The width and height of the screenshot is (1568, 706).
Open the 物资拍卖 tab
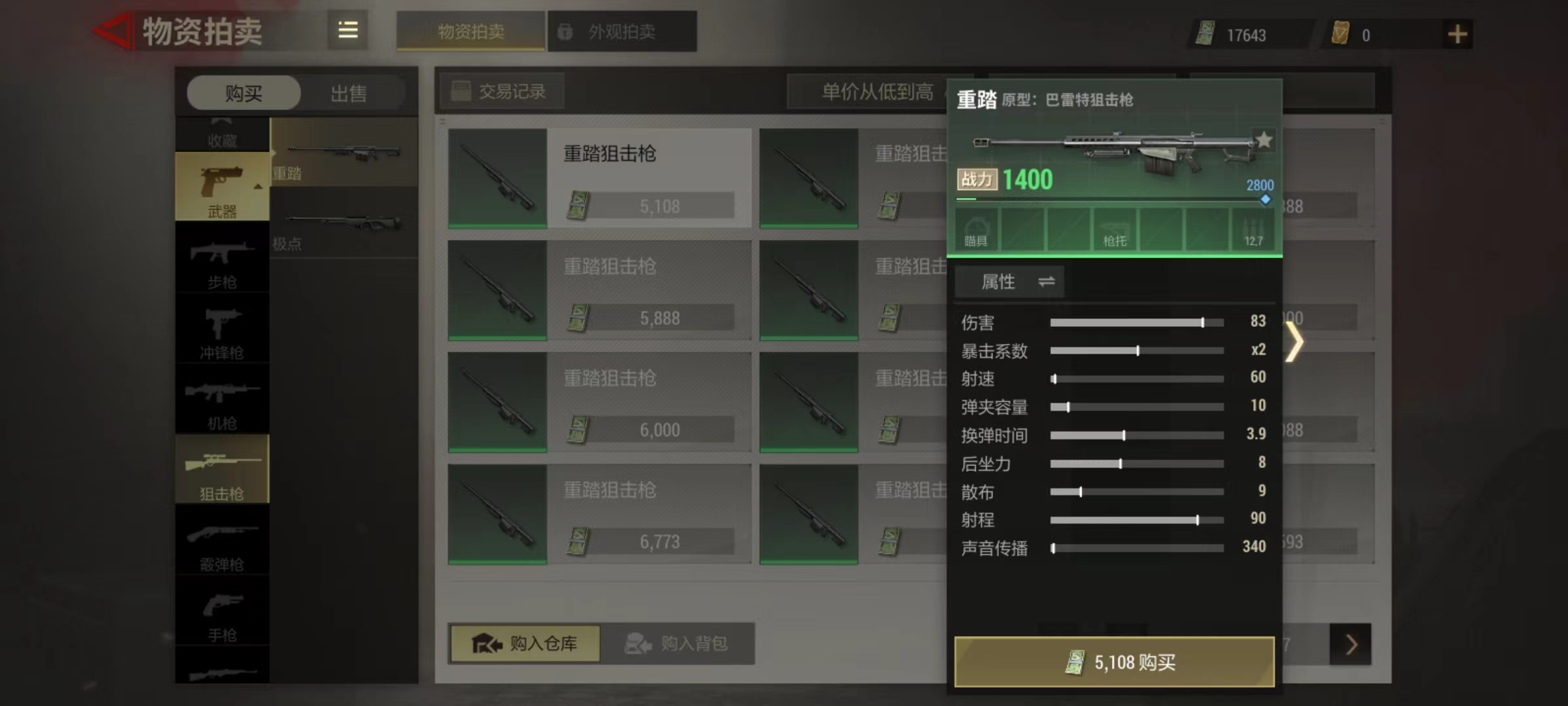tap(470, 31)
